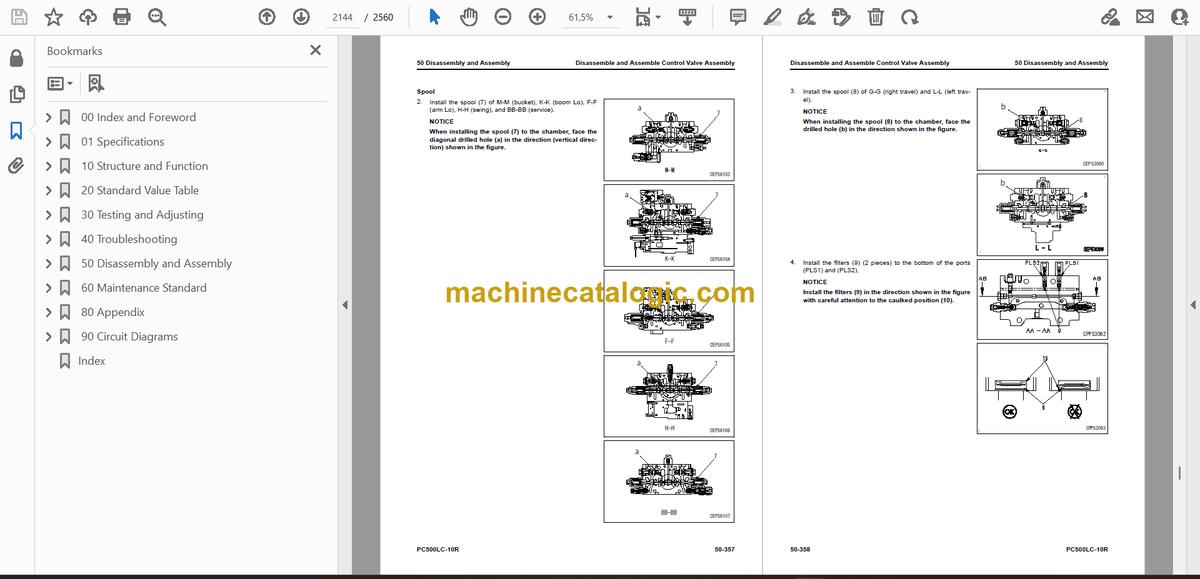The image size is (1200, 579).
Task: Choose the selection arrow tool
Action: point(434,17)
